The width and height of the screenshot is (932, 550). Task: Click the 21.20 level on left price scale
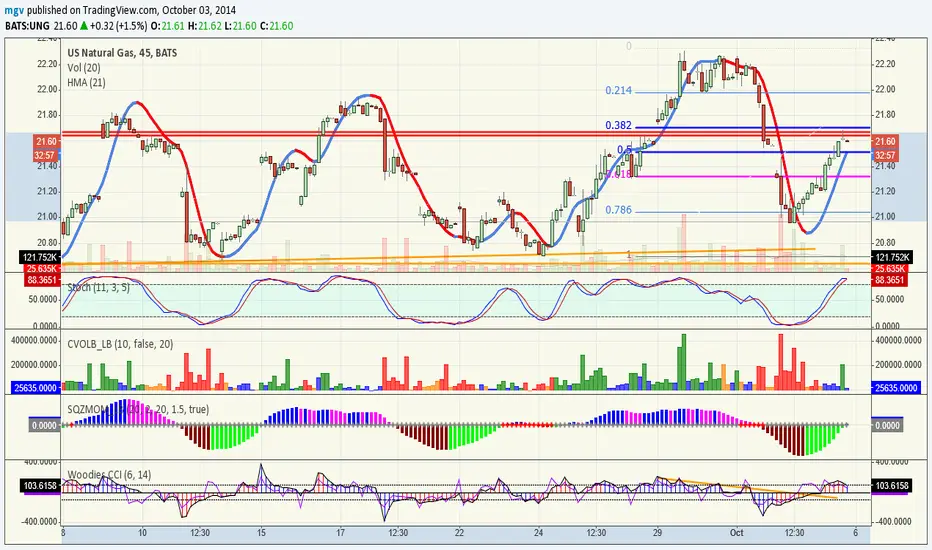point(48,191)
